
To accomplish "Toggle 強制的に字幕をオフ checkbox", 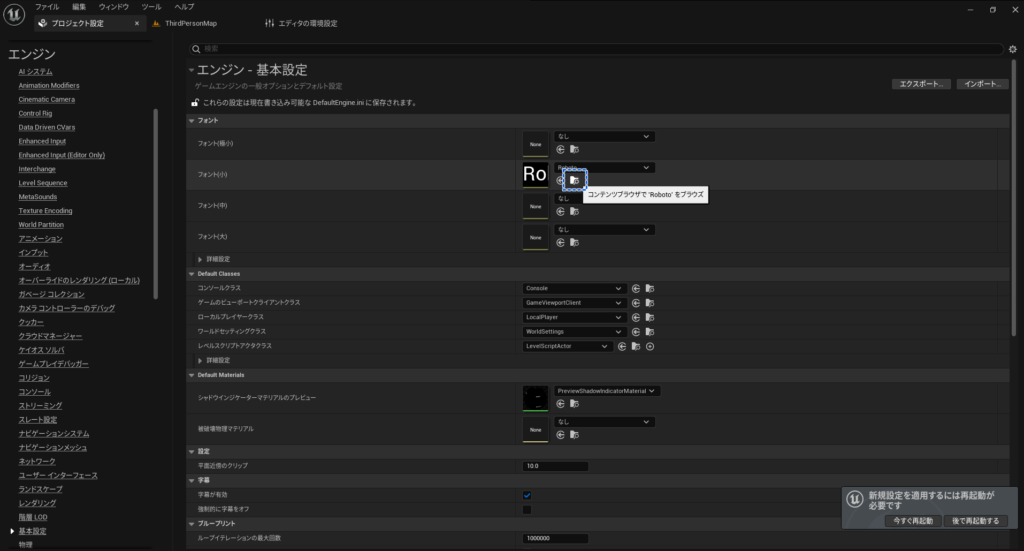I will pos(527,509).
